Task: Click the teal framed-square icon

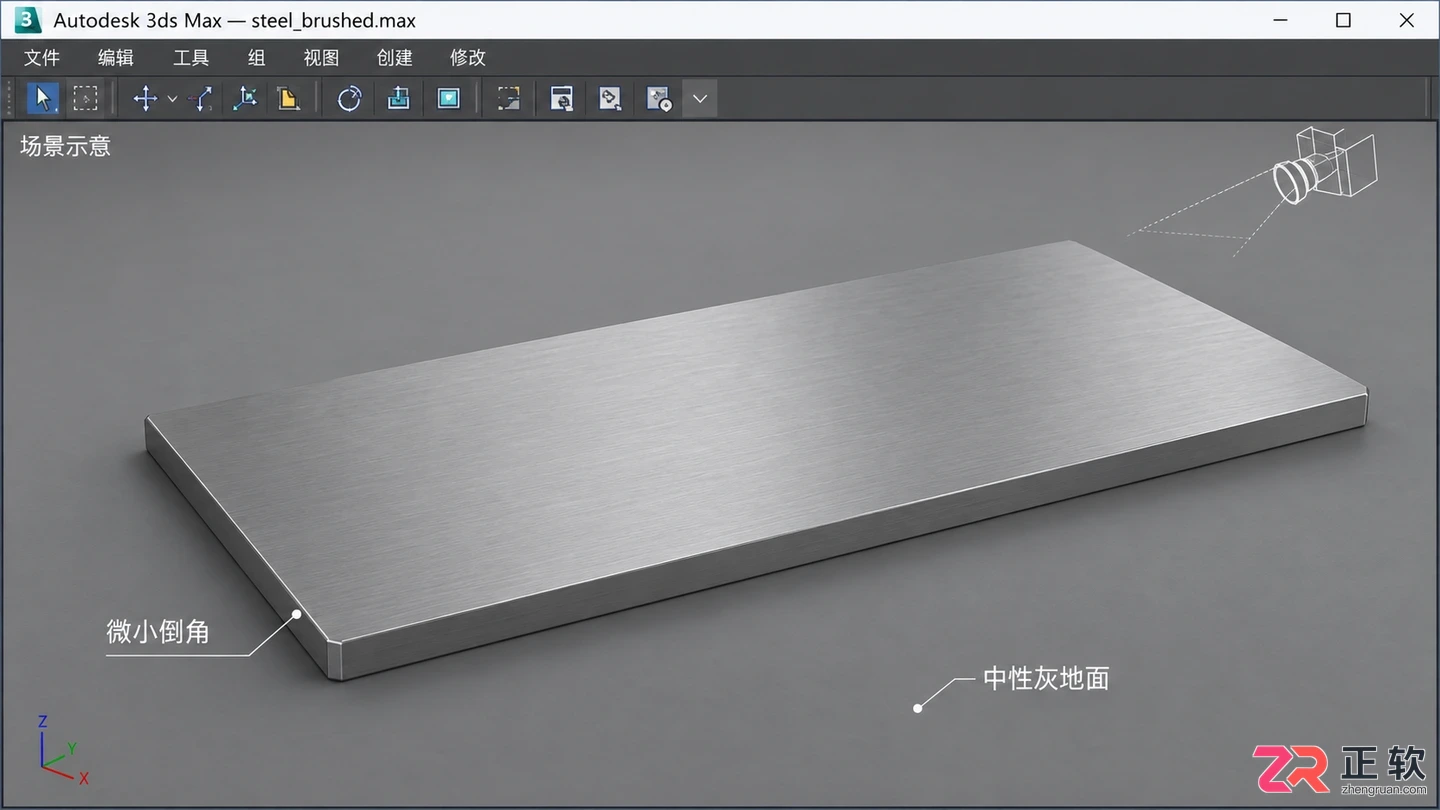Action: coord(448,98)
